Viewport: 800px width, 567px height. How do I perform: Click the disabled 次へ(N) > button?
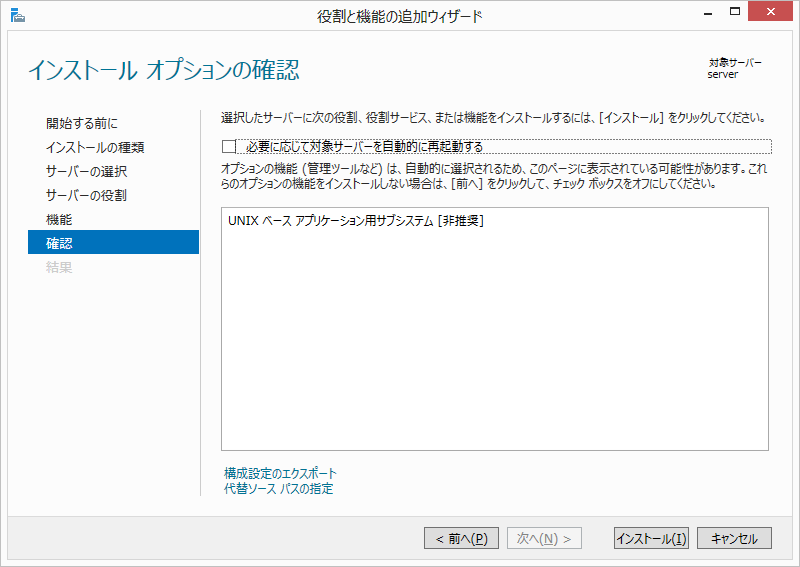544,539
